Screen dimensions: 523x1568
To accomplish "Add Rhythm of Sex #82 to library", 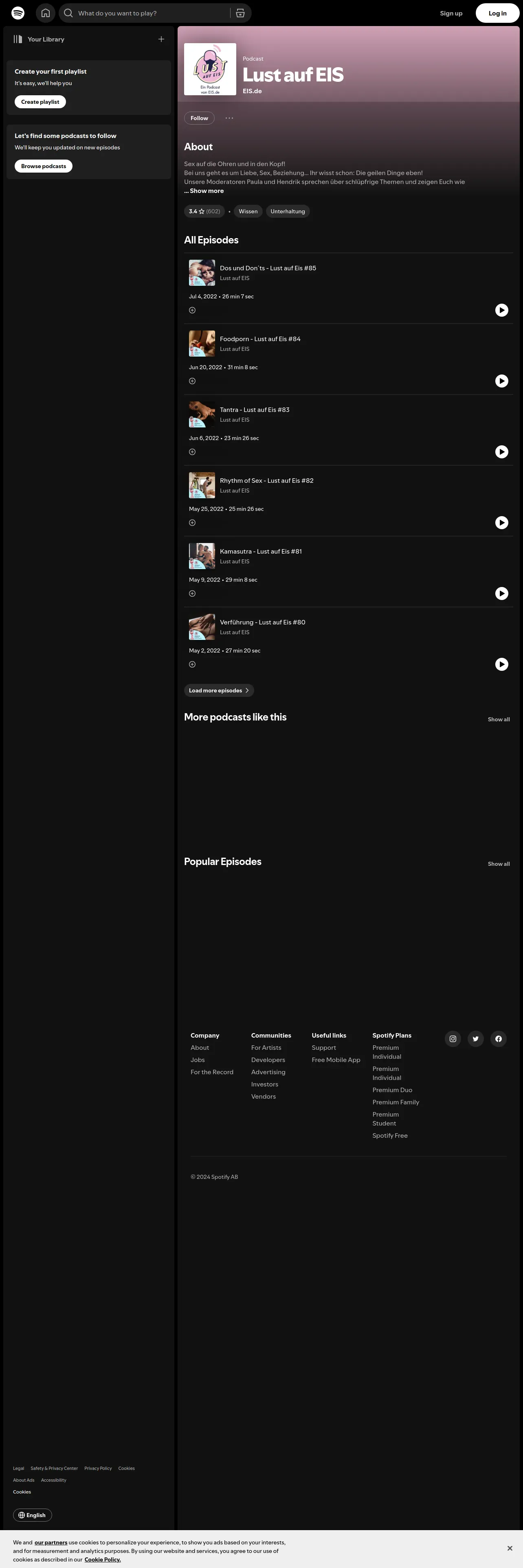I will (192, 523).
